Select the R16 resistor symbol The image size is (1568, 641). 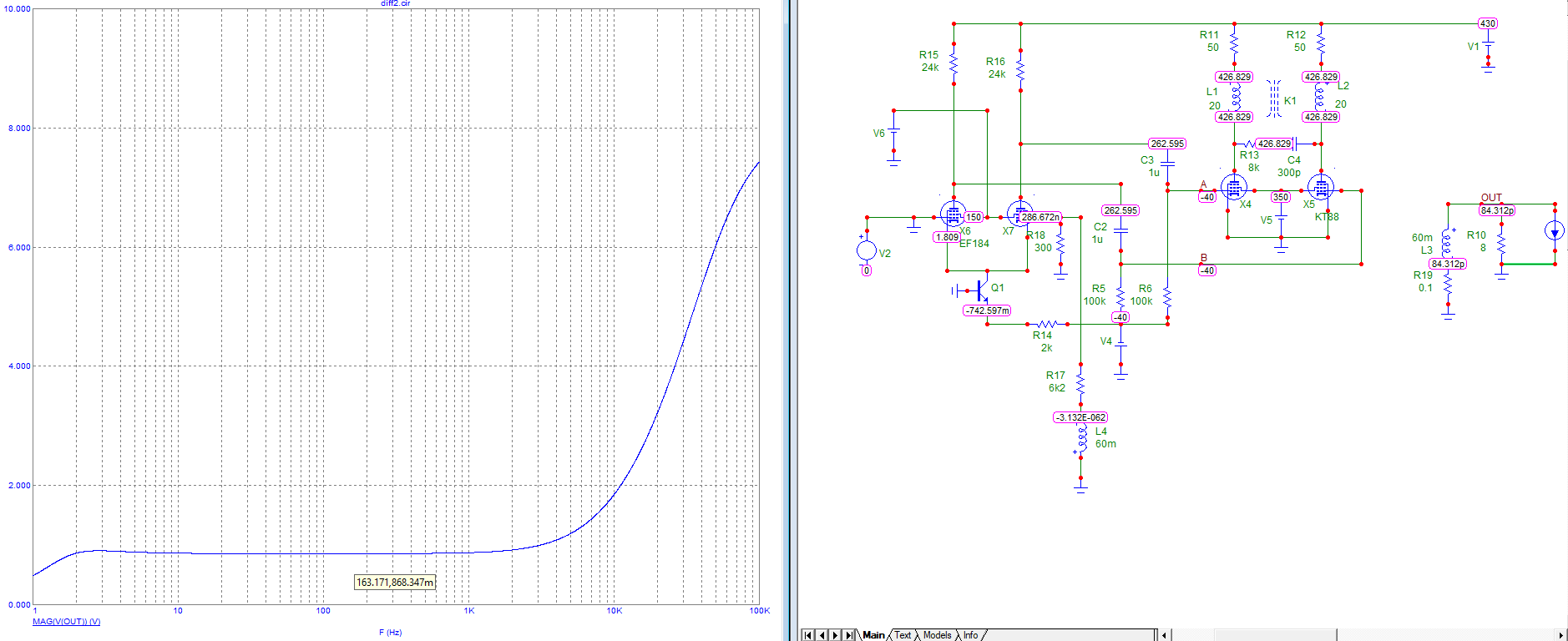(x=1020, y=70)
